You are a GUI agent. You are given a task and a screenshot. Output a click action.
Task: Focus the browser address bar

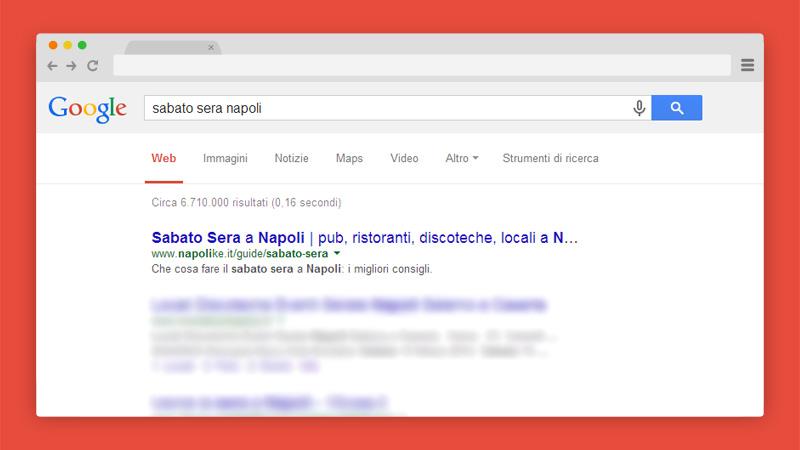422,65
